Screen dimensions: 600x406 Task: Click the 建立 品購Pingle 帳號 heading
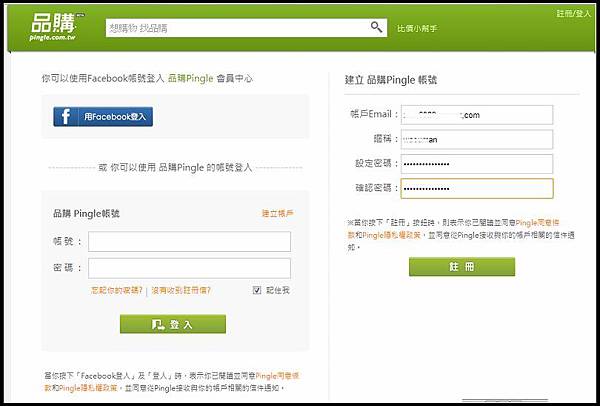click(391, 80)
